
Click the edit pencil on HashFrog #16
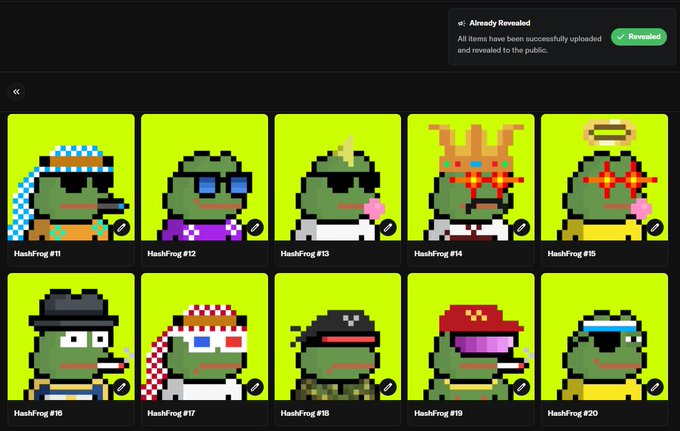click(121, 387)
